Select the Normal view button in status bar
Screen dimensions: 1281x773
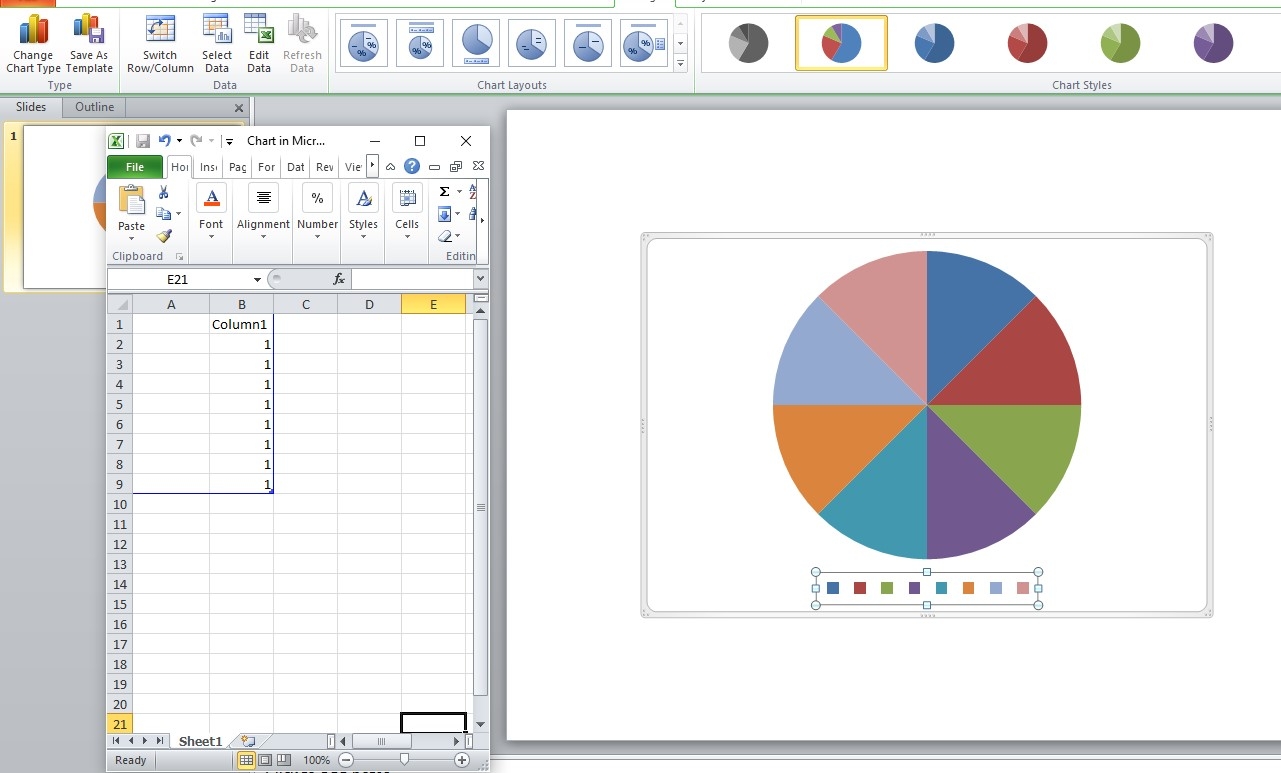click(246, 760)
